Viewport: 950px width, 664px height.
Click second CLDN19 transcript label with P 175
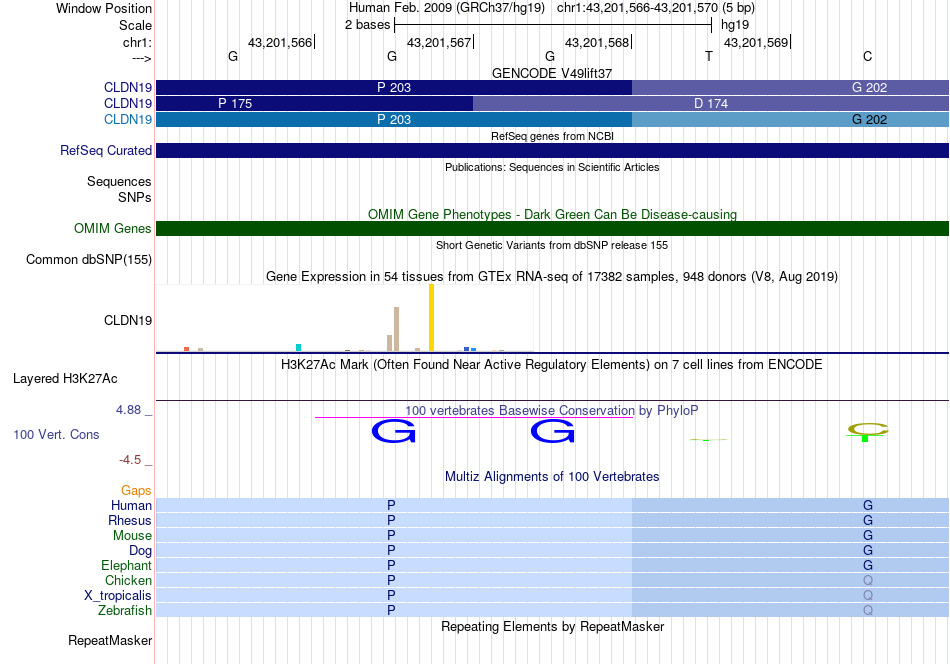pyautogui.click(x=128, y=104)
